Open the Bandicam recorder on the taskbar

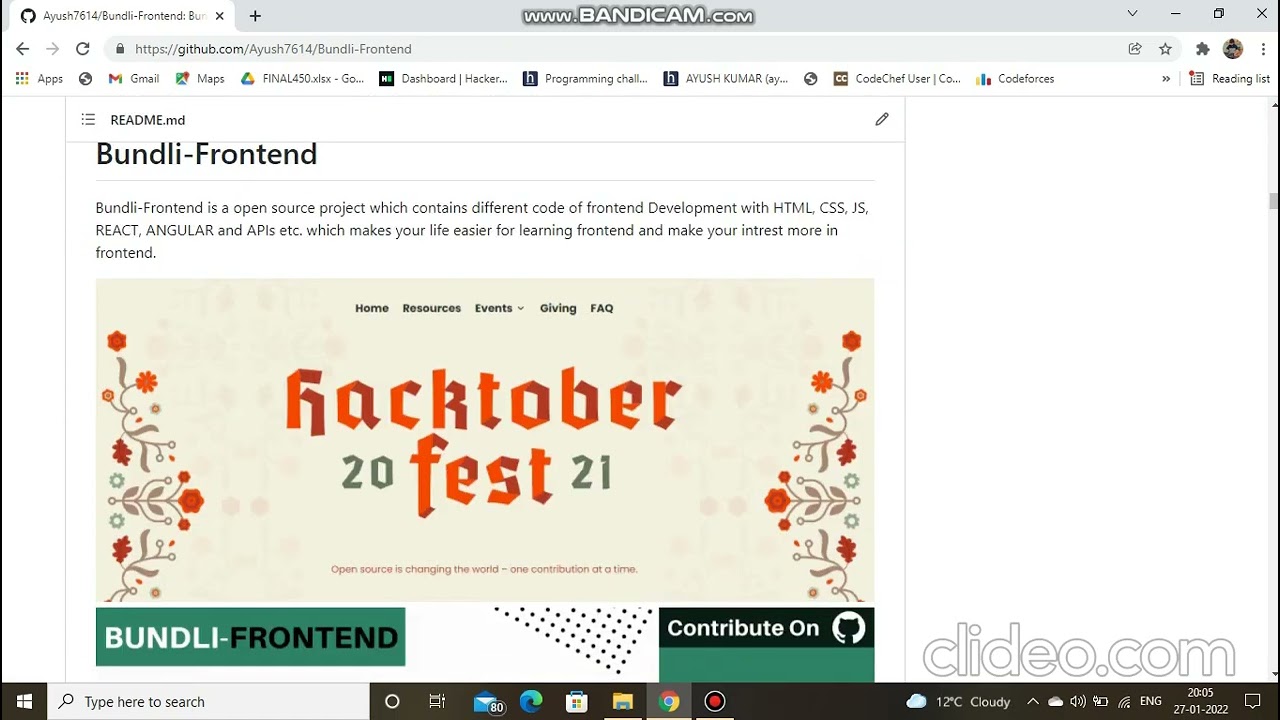[x=714, y=701]
